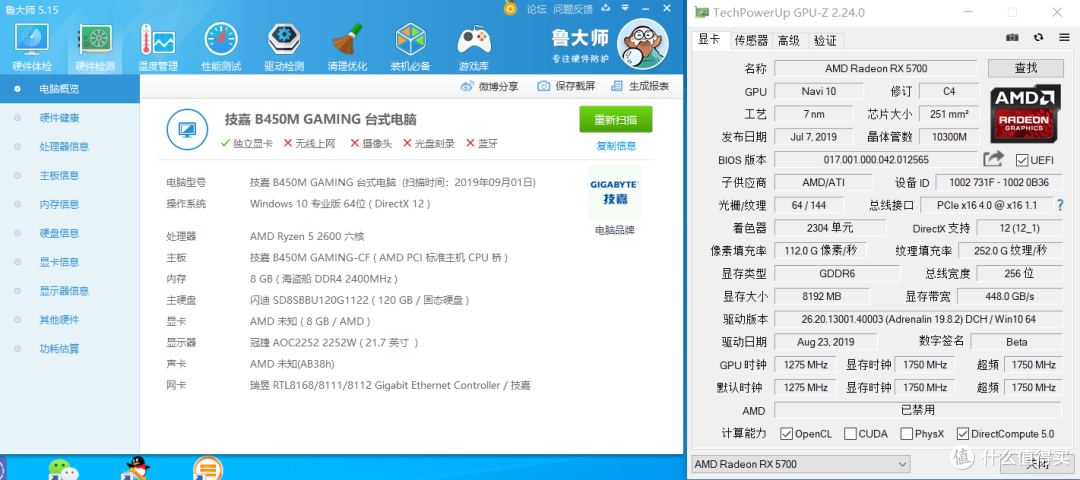Click the AMD Radeon Graphics logo
This screenshot has height=480, width=1080.
tap(1025, 114)
